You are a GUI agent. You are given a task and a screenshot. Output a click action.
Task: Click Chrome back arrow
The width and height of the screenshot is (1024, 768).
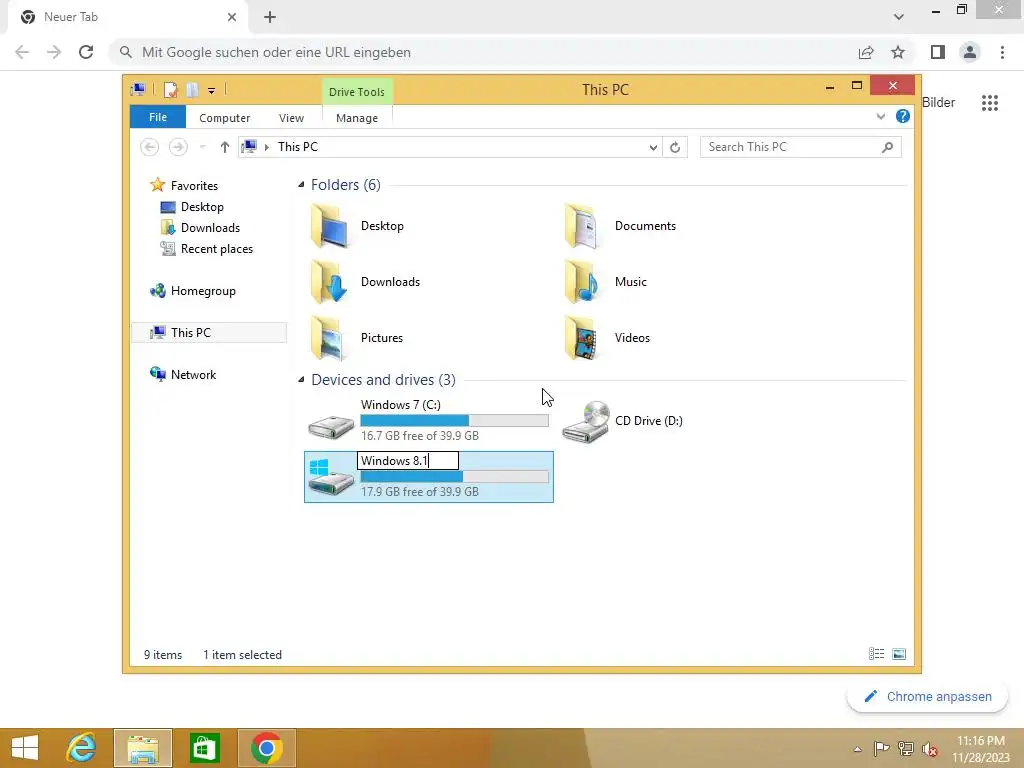[22, 52]
